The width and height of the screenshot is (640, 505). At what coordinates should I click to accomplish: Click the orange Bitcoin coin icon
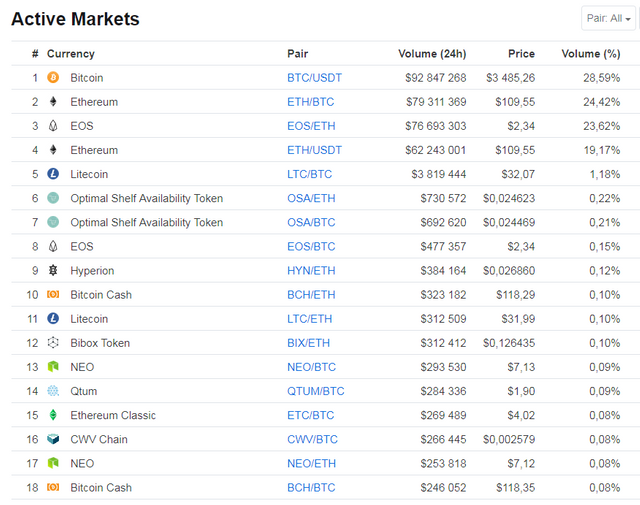(x=53, y=77)
